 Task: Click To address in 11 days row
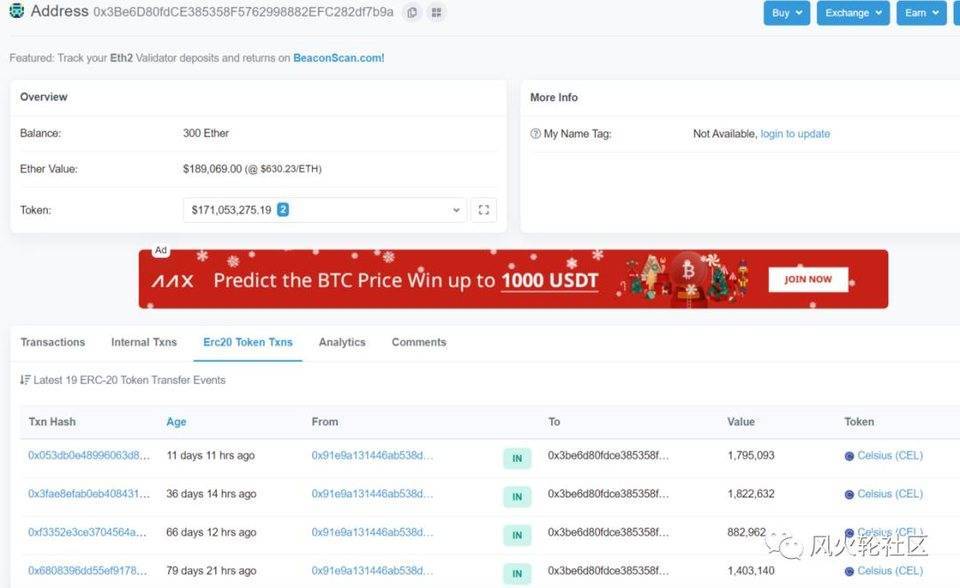pos(608,456)
